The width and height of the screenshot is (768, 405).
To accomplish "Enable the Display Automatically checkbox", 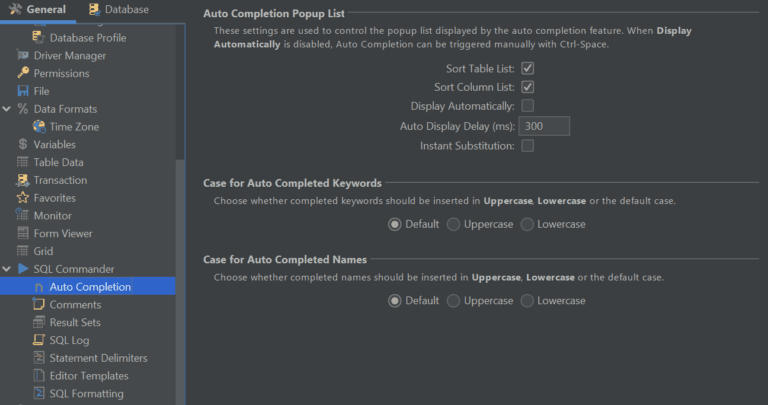I will [x=528, y=106].
